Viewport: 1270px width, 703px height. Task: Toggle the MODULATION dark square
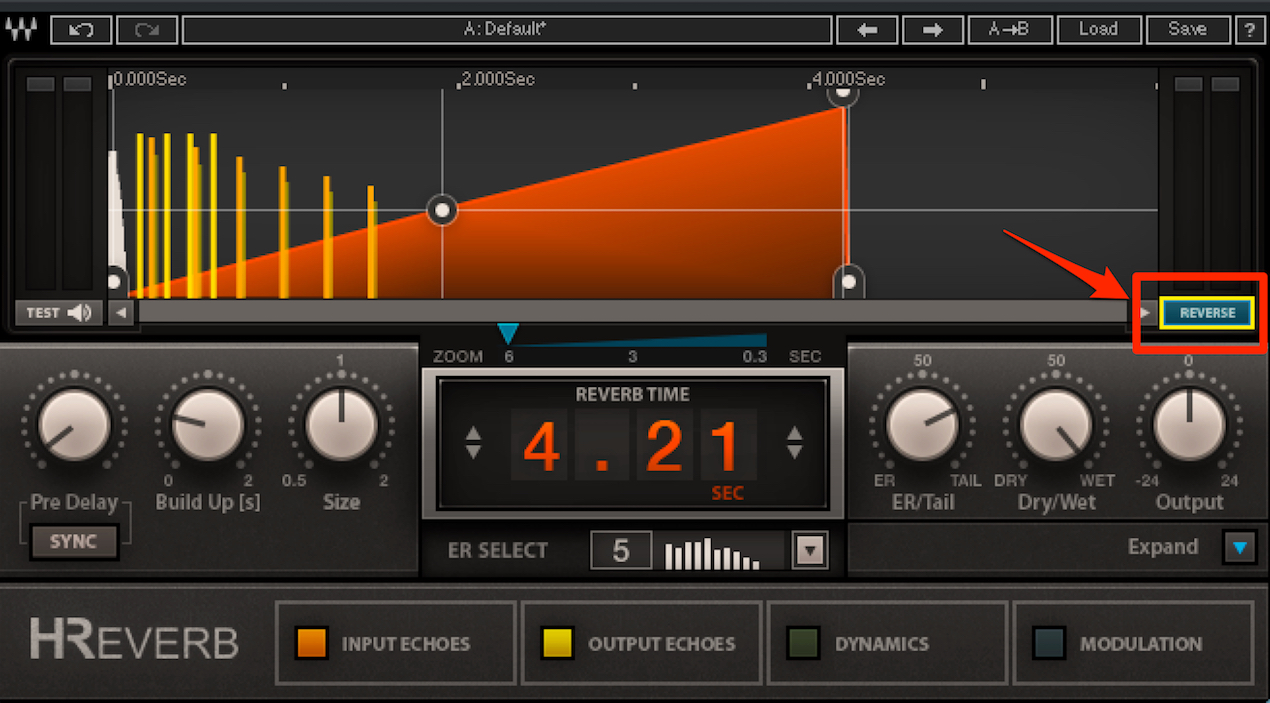click(x=1049, y=643)
